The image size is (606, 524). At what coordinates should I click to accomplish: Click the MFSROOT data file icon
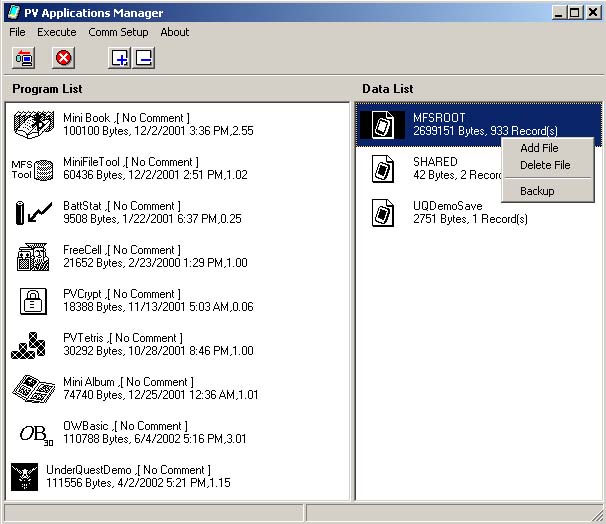coord(383,125)
